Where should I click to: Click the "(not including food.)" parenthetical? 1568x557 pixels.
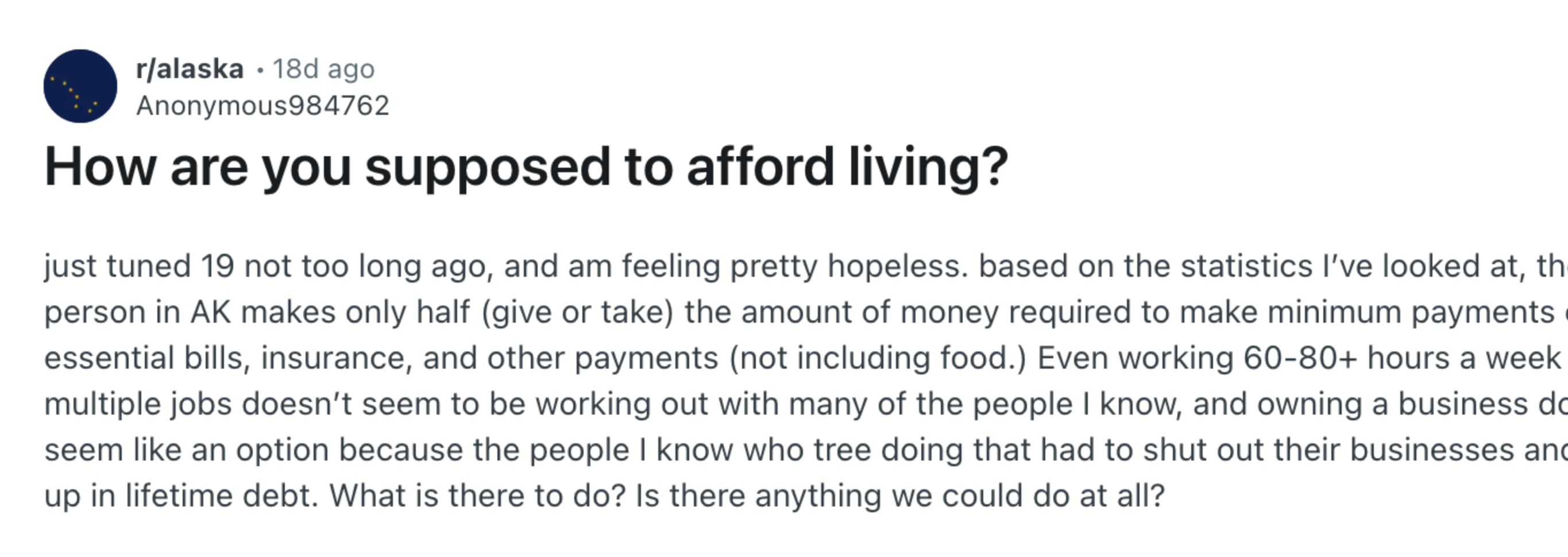click(877, 358)
